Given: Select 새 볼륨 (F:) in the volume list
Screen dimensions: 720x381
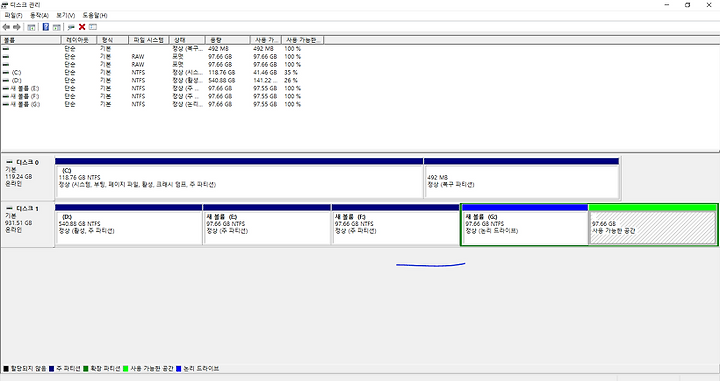Looking at the screenshot, I should pos(25,96).
